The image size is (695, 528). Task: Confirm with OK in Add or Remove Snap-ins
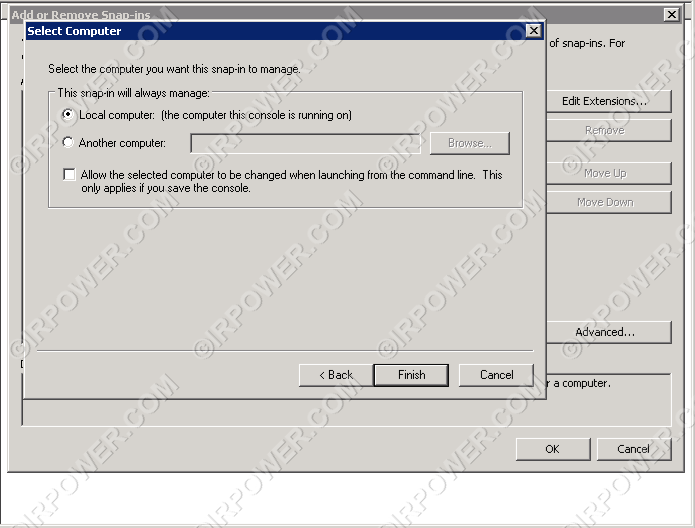552,449
